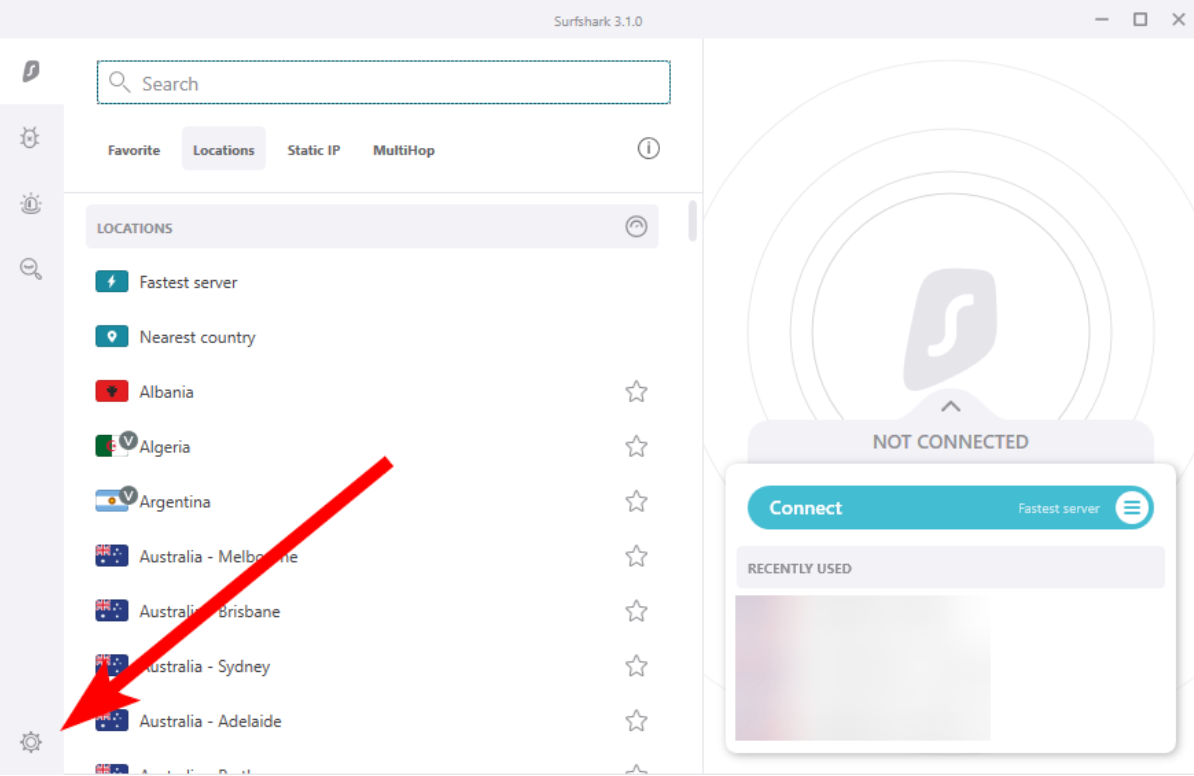Open Surfshark Search from the sidebar

click(x=31, y=269)
